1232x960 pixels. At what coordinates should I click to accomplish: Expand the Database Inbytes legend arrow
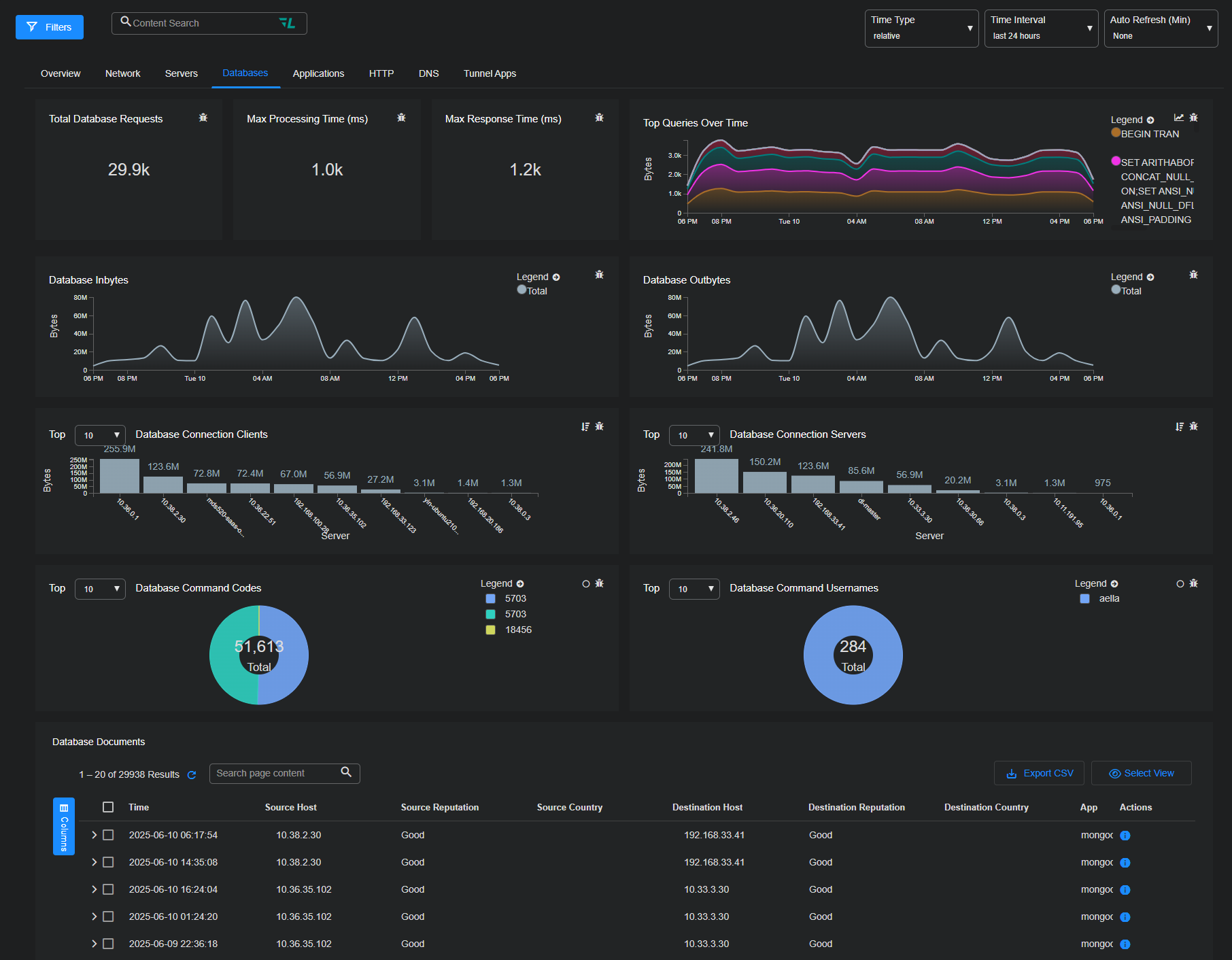[x=556, y=277]
